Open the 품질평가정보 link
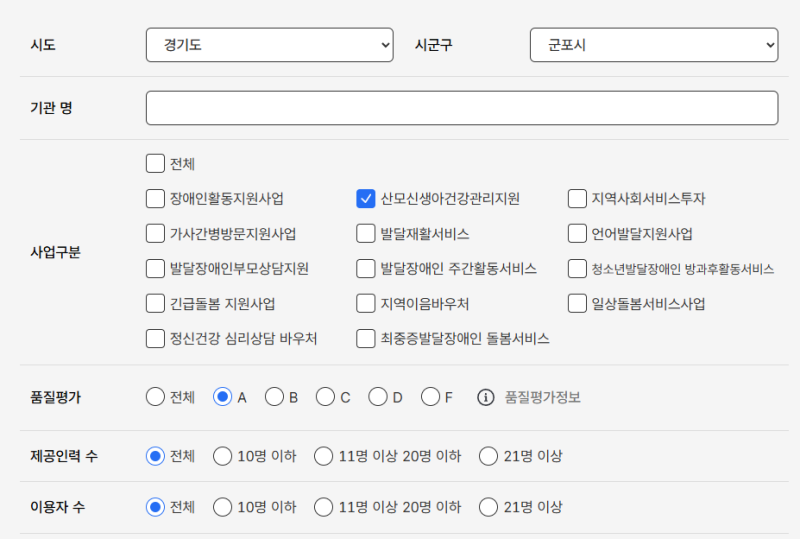This screenshot has width=800, height=539. [542, 397]
